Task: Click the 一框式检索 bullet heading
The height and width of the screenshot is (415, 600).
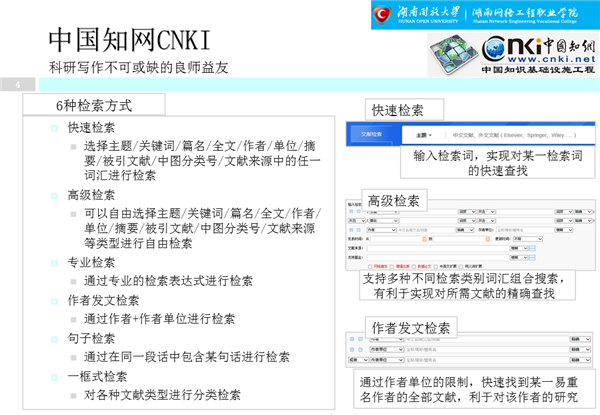Action: pos(97,376)
